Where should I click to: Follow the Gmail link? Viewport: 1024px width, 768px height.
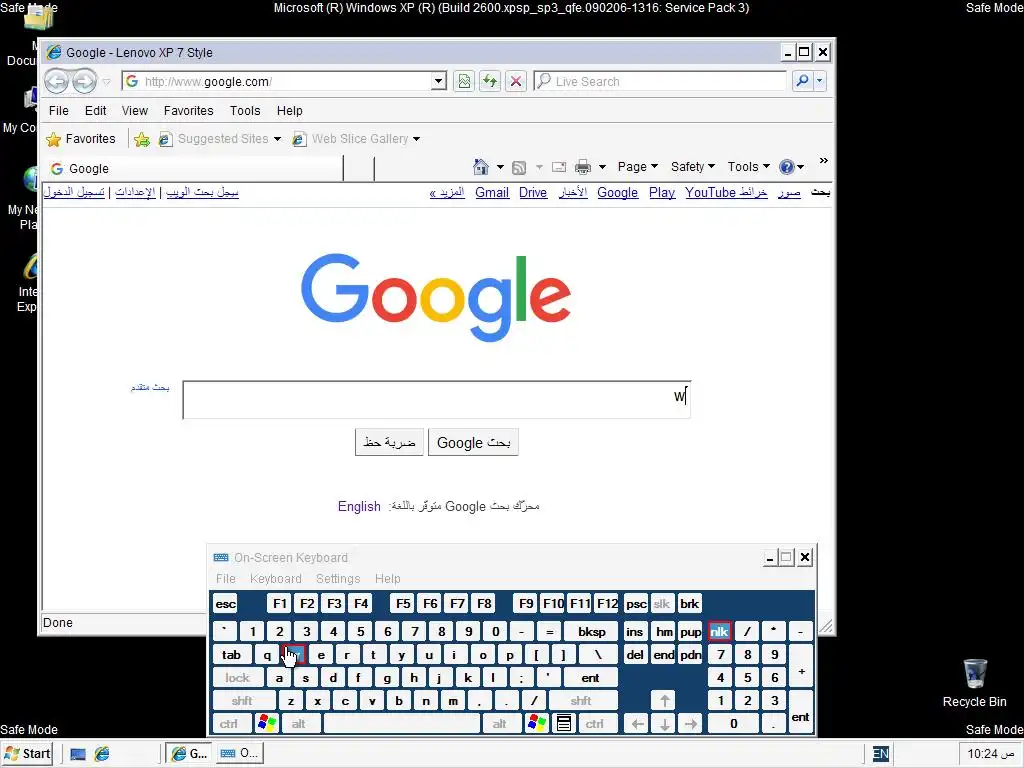492,193
